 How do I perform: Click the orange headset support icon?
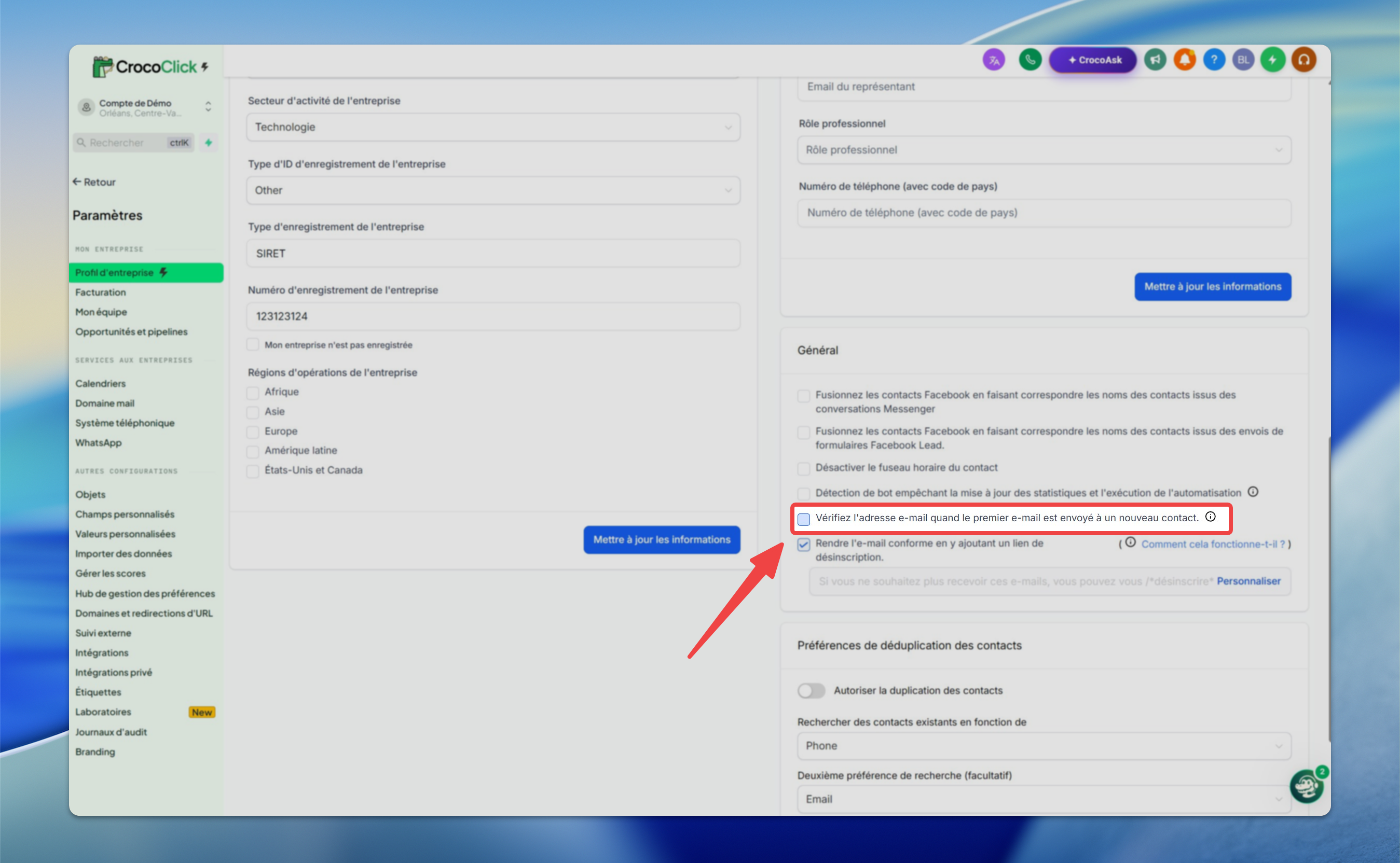(1304, 60)
